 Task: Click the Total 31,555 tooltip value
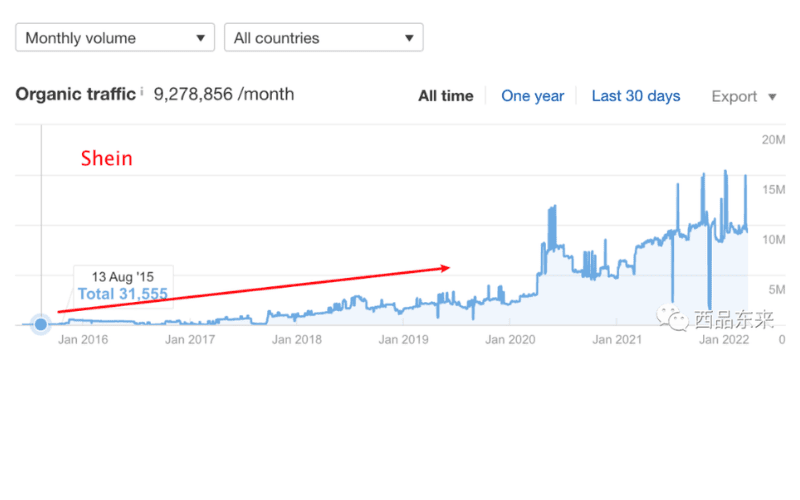coord(122,294)
